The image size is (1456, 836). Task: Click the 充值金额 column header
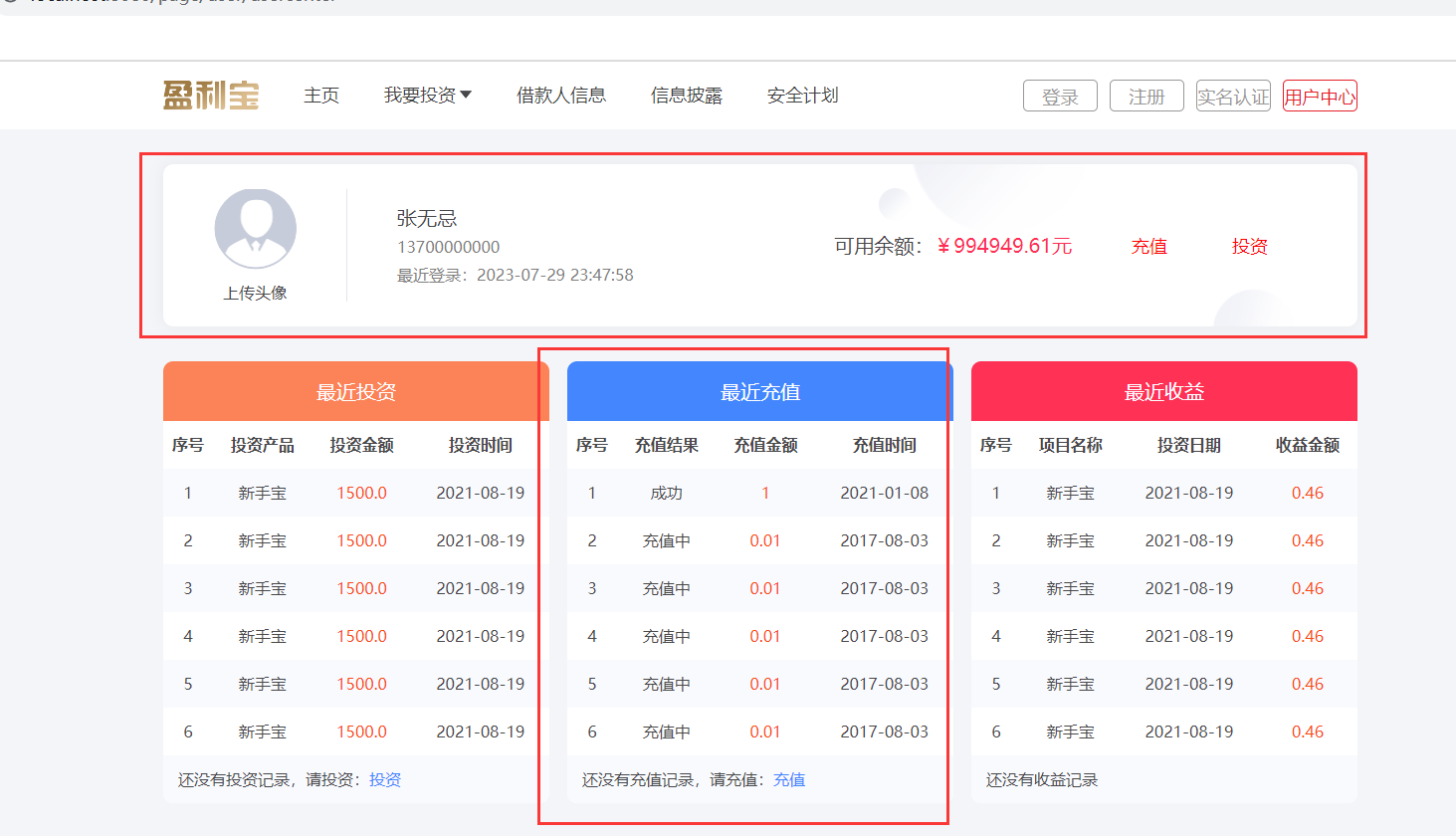(x=766, y=446)
